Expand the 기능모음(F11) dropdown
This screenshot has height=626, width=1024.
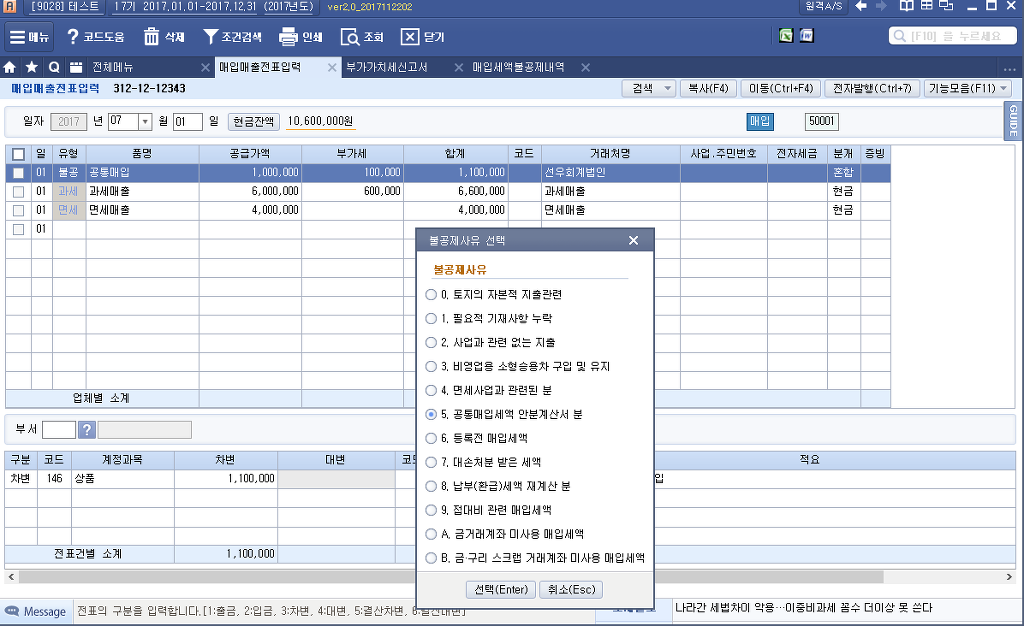pos(1004,89)
